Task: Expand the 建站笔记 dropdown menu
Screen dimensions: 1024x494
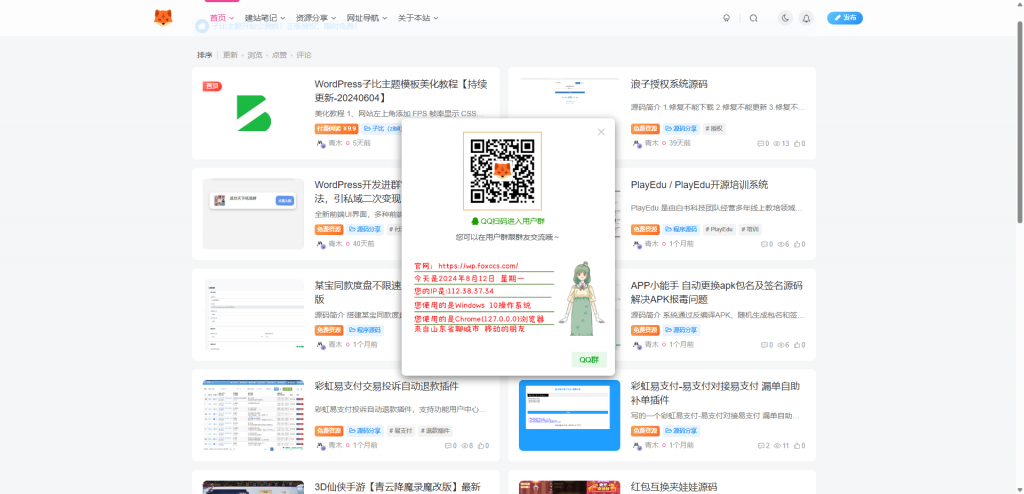Action: [264, 18]
